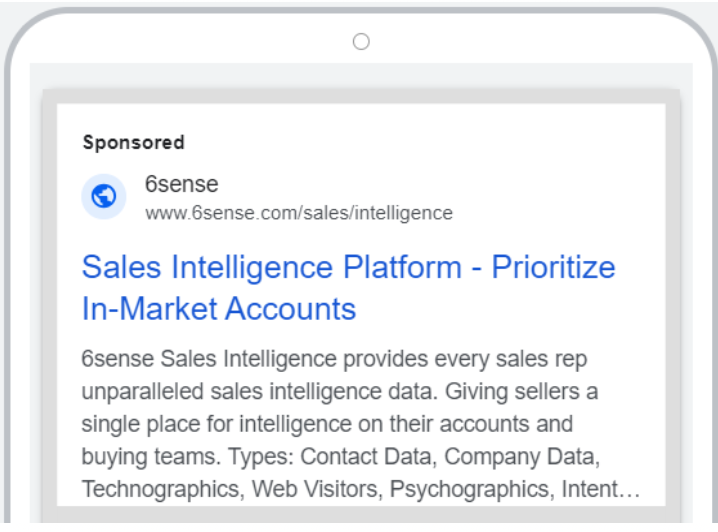Image resolution: width=718 pixels, height=532 pixels.
Task: Click the buying teams. Types: text
Action: tap(188, 456)
